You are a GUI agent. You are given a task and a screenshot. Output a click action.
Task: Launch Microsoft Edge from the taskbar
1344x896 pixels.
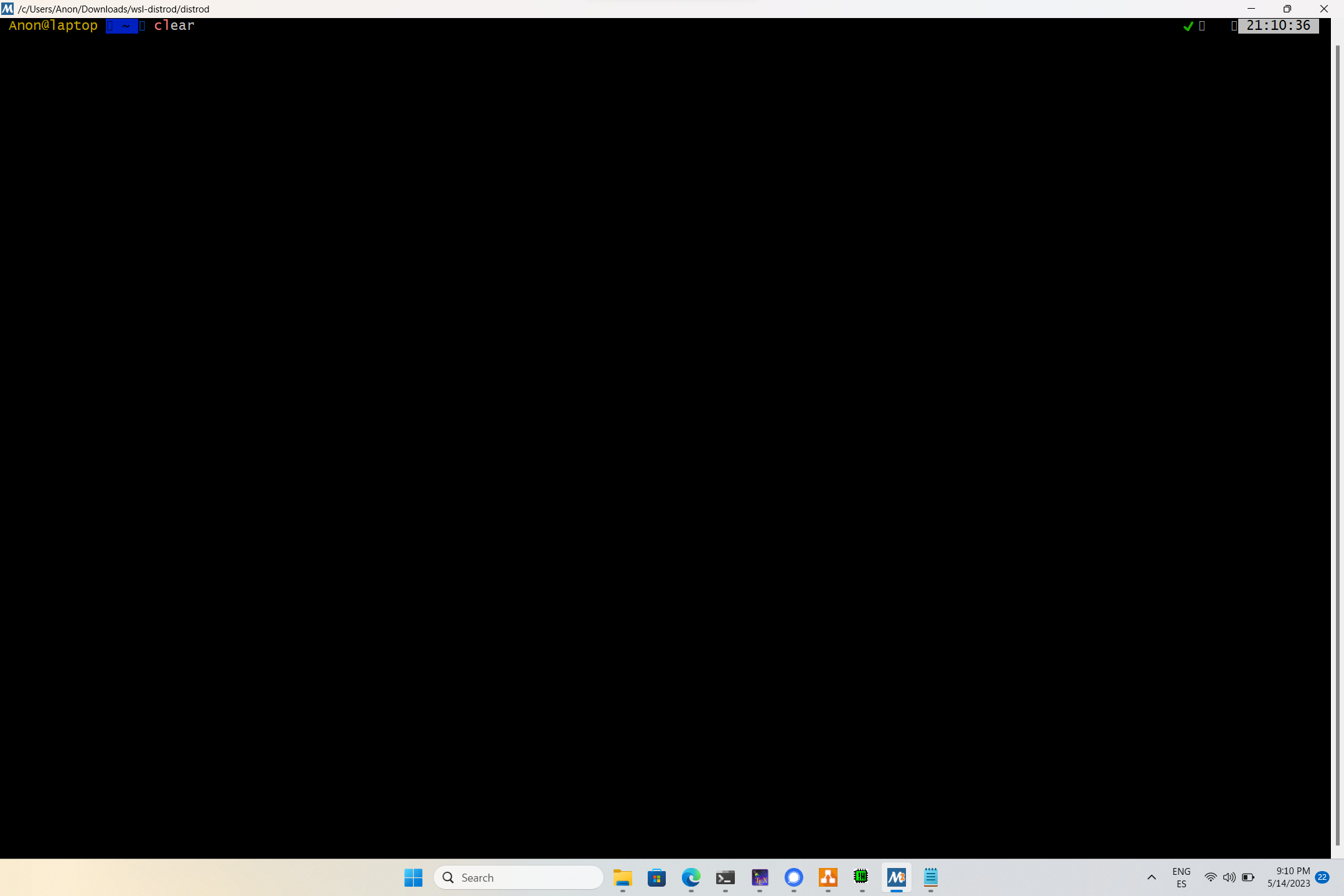691,877
